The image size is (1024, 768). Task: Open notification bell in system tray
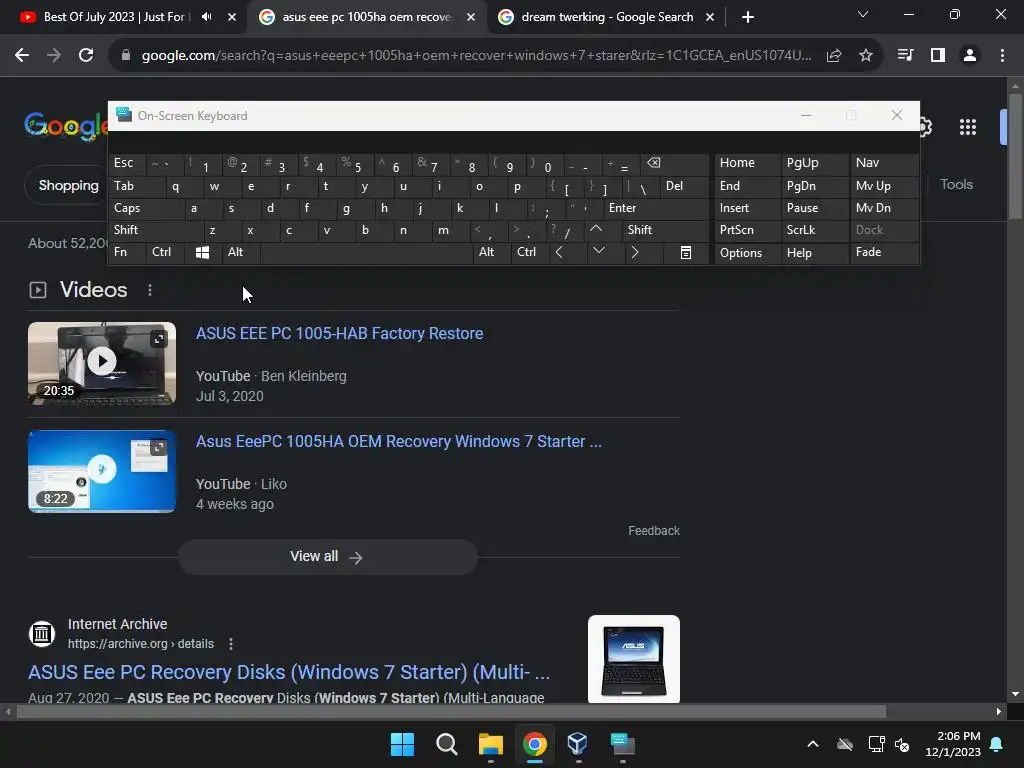[x=997, y=744]
